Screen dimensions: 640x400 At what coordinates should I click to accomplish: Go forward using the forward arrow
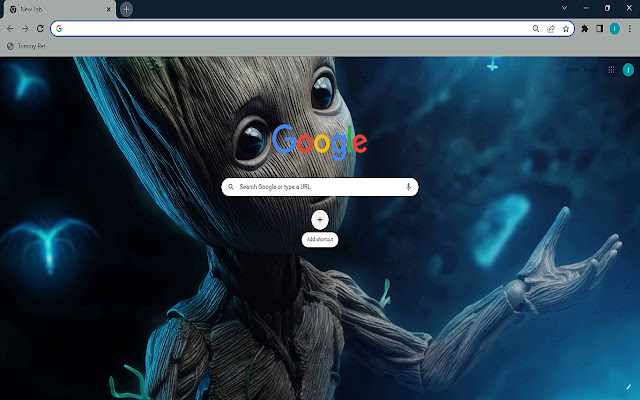tap(25, 29)
